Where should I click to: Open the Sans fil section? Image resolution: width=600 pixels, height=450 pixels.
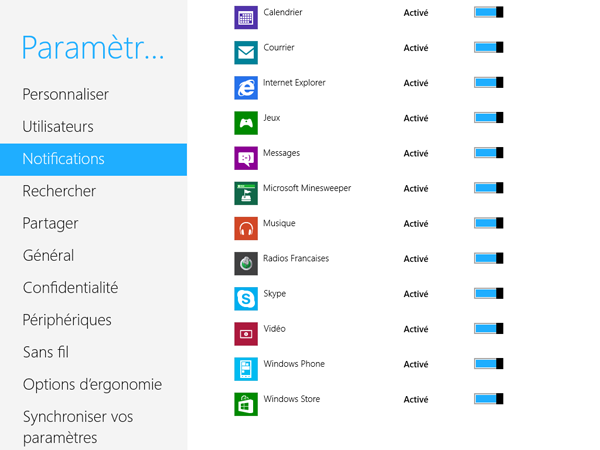click(x=46, y=352)
